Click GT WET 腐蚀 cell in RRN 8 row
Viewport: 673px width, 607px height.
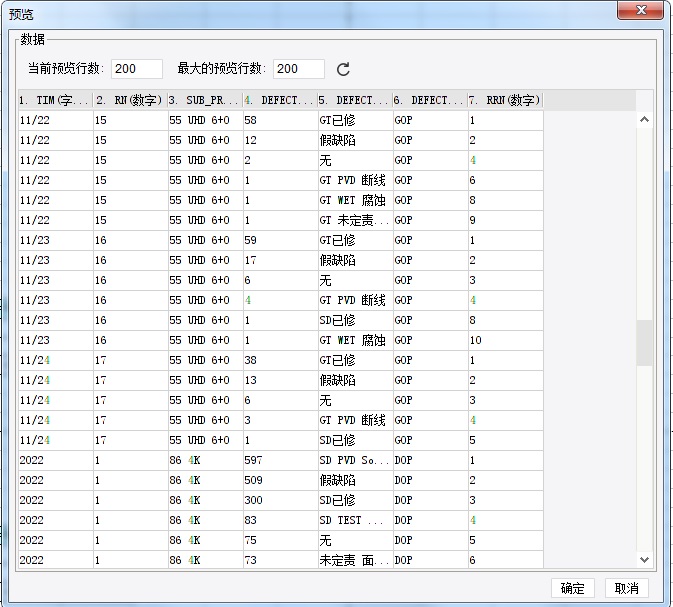(355, 200)
